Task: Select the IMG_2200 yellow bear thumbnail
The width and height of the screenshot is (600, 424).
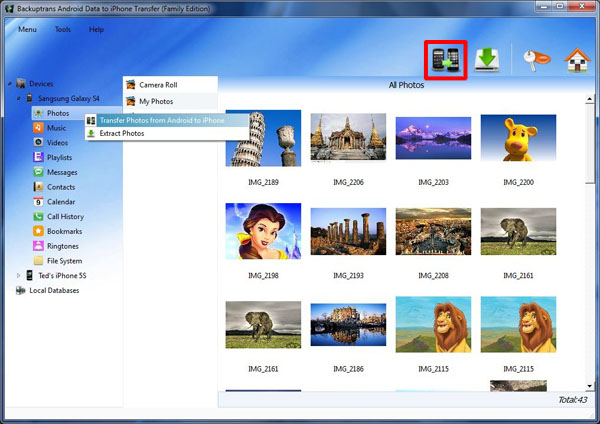Action: pyautogui.click(x=518, y=138)
